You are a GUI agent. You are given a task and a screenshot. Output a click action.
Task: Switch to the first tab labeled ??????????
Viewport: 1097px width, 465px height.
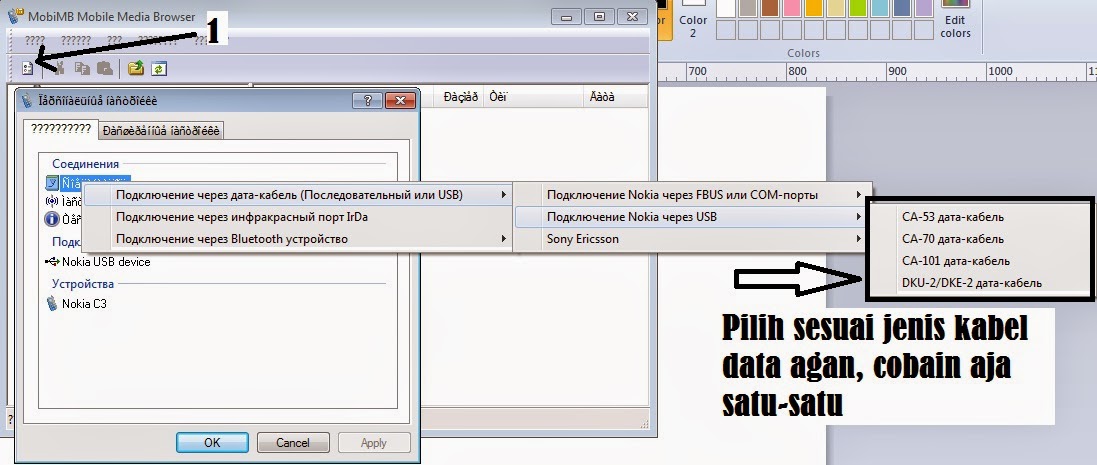[x=61, y=129]
